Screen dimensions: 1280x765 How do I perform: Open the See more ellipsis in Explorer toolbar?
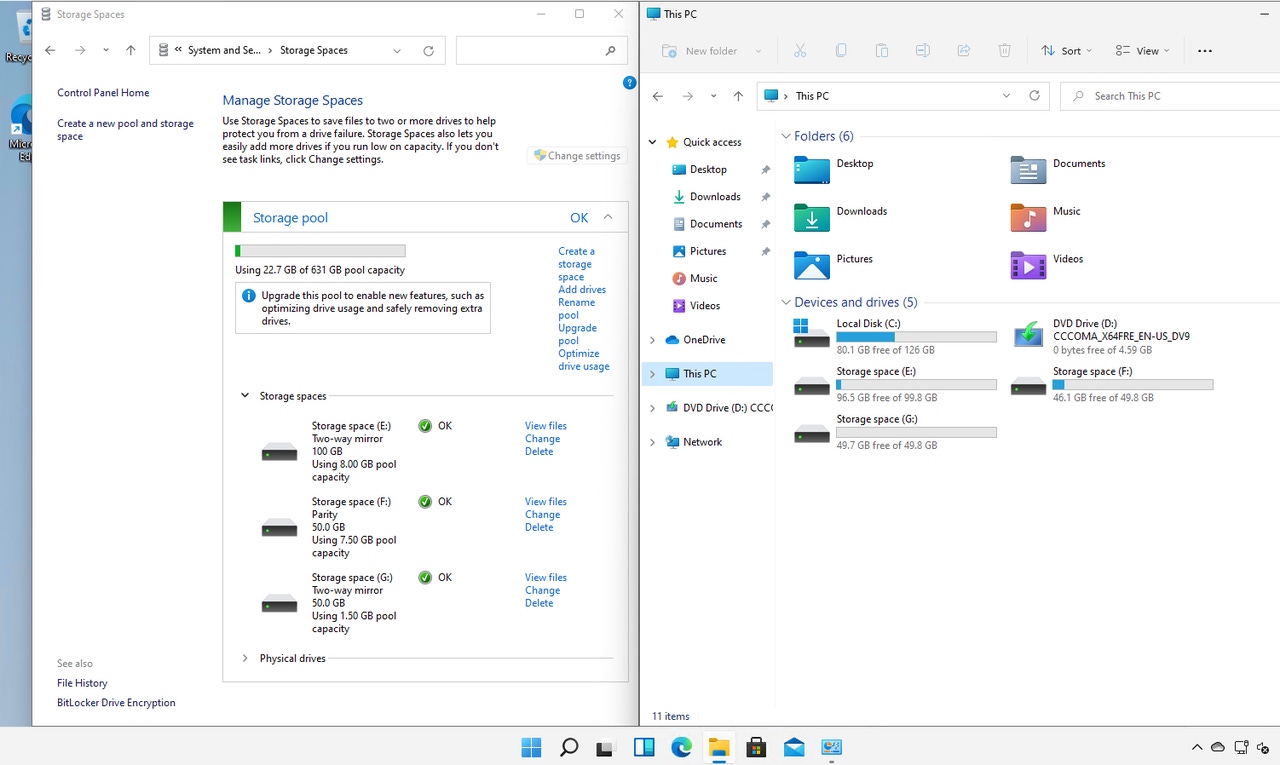click(1204, 50)
